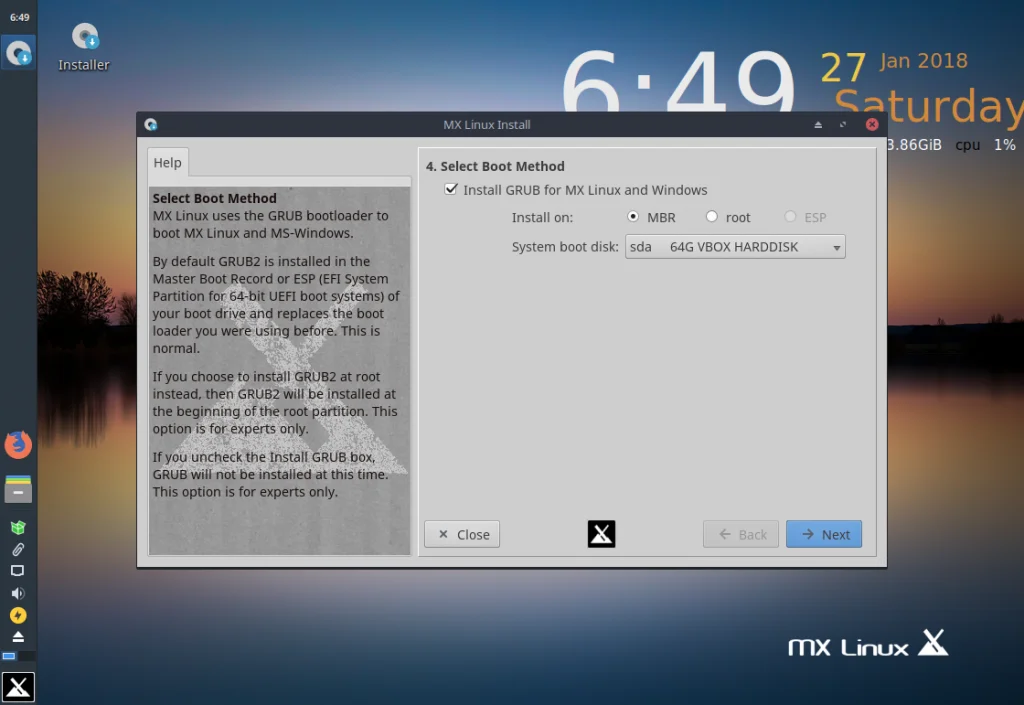The height and width of the screenshot is (705, 1024).
Task: Proceed with the Next button
Action: pos(824,534)
